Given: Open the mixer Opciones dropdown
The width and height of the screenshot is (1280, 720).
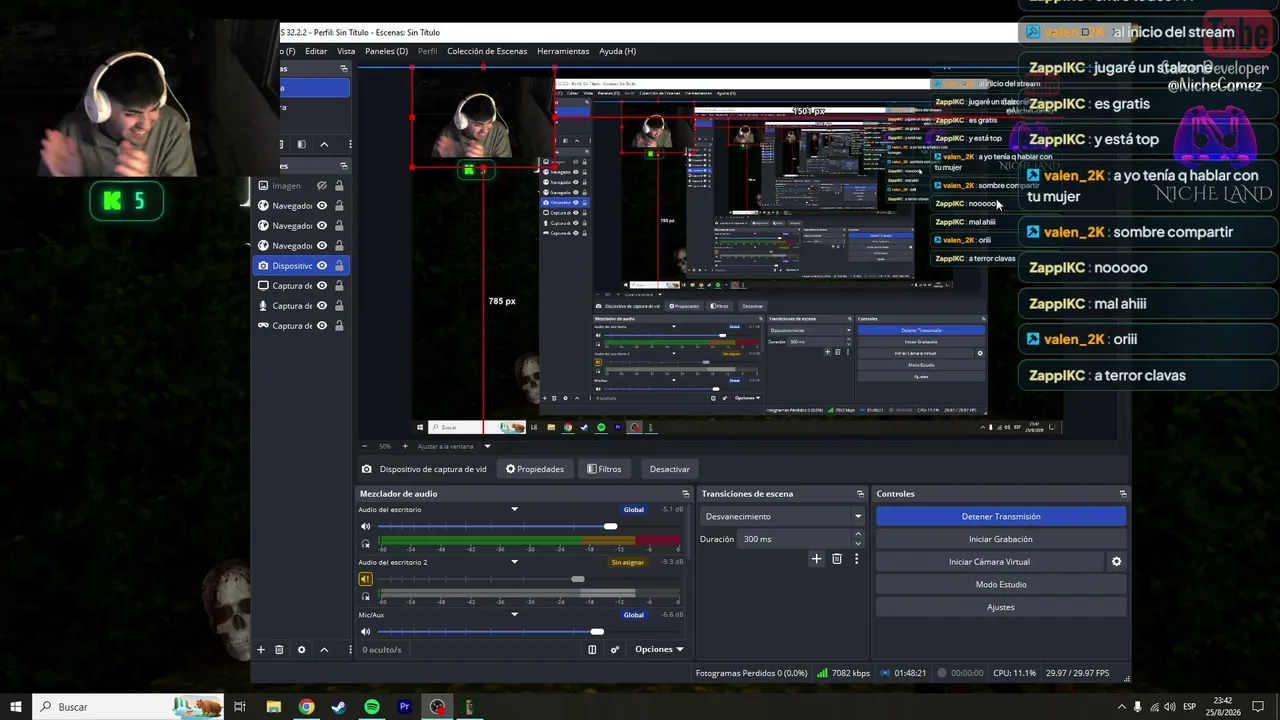Looking at the screenshot, I should coord(659,649).
